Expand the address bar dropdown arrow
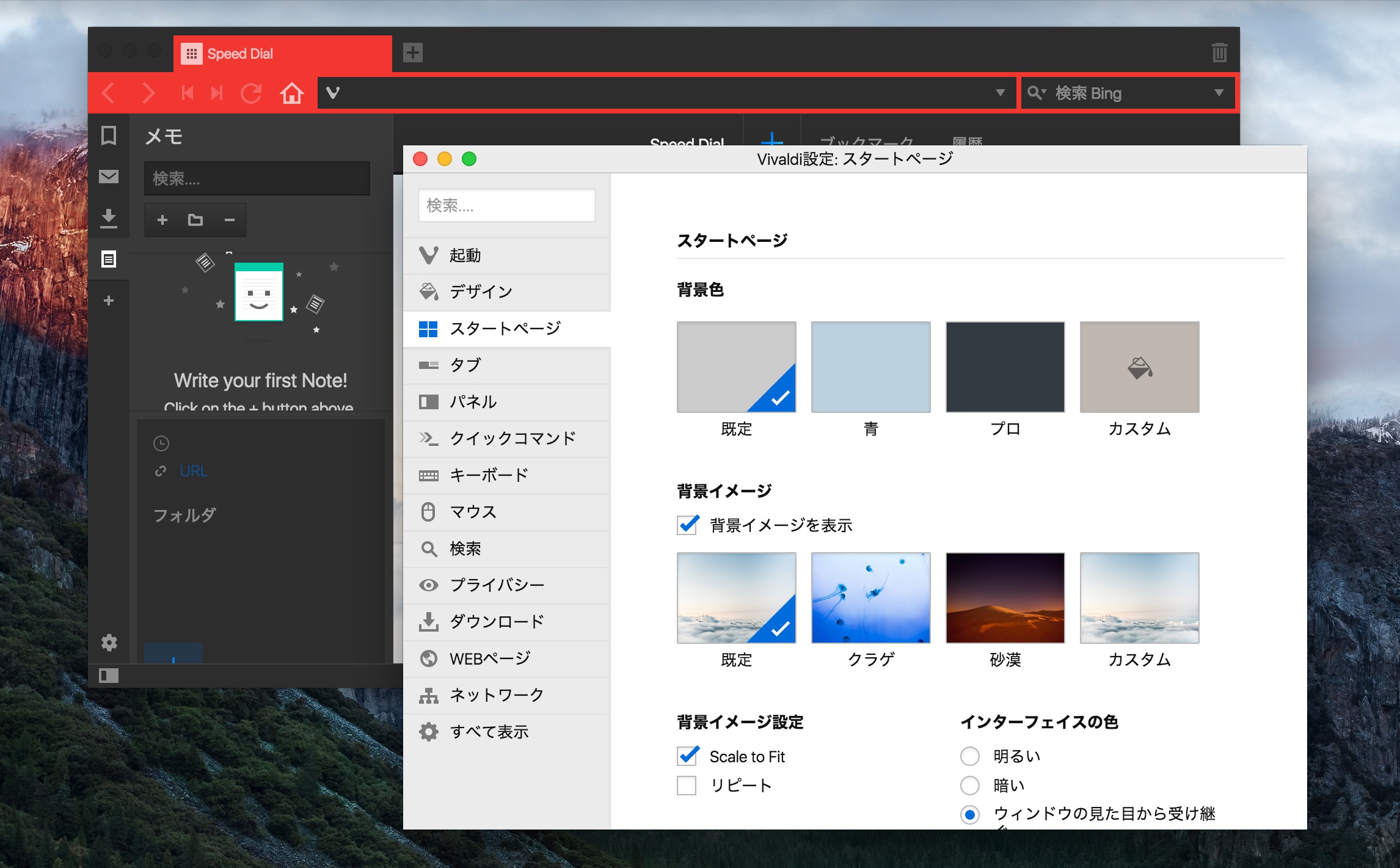This screenshot has width=1400, height=868. tap(1000, 93)
